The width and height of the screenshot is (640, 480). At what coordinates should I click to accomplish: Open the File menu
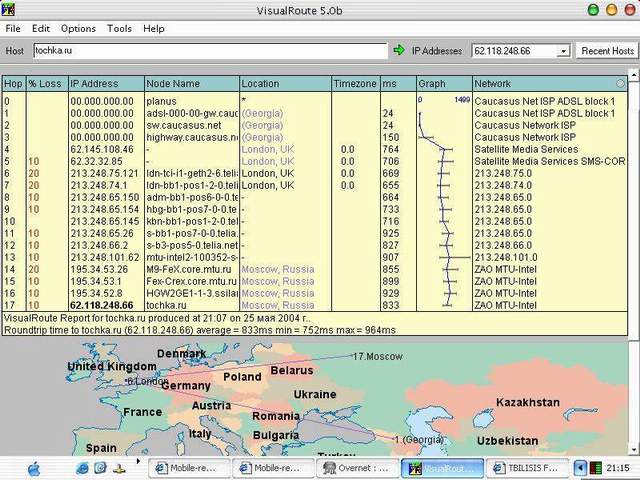click(x=13, y=29)
